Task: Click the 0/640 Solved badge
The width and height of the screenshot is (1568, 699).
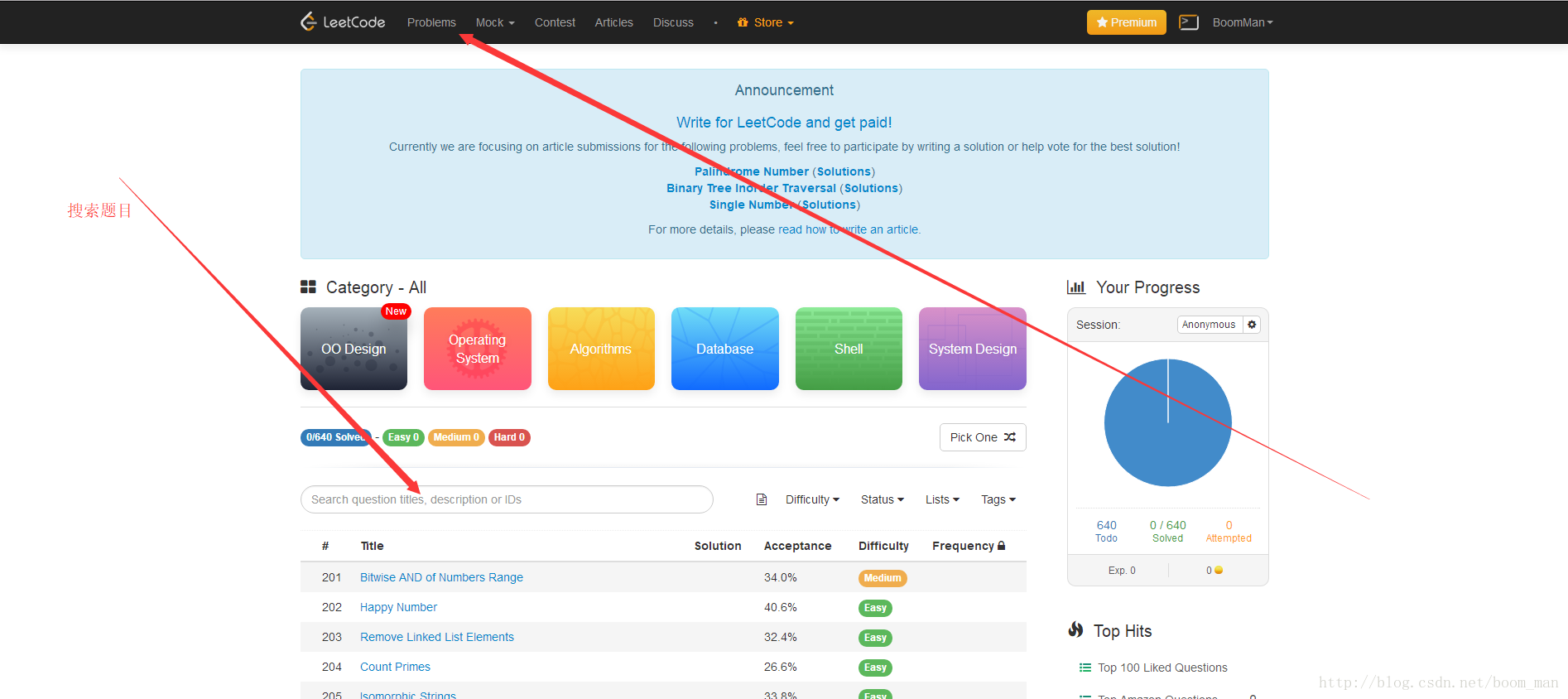Action: tap(336, 437)
